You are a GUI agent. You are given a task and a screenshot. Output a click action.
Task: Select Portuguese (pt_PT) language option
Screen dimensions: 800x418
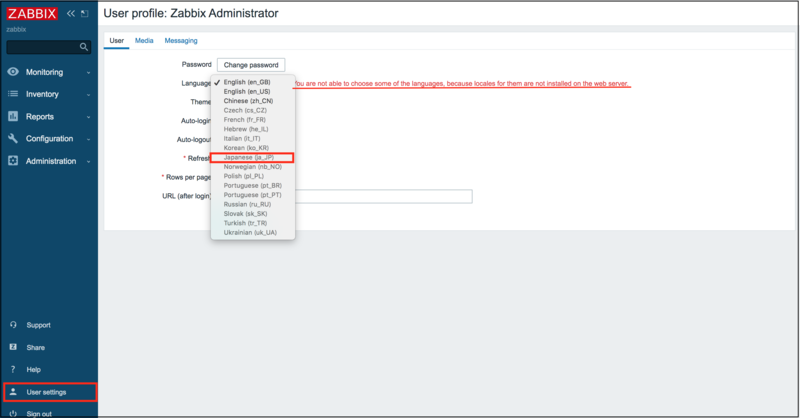[x=253, y=195]
